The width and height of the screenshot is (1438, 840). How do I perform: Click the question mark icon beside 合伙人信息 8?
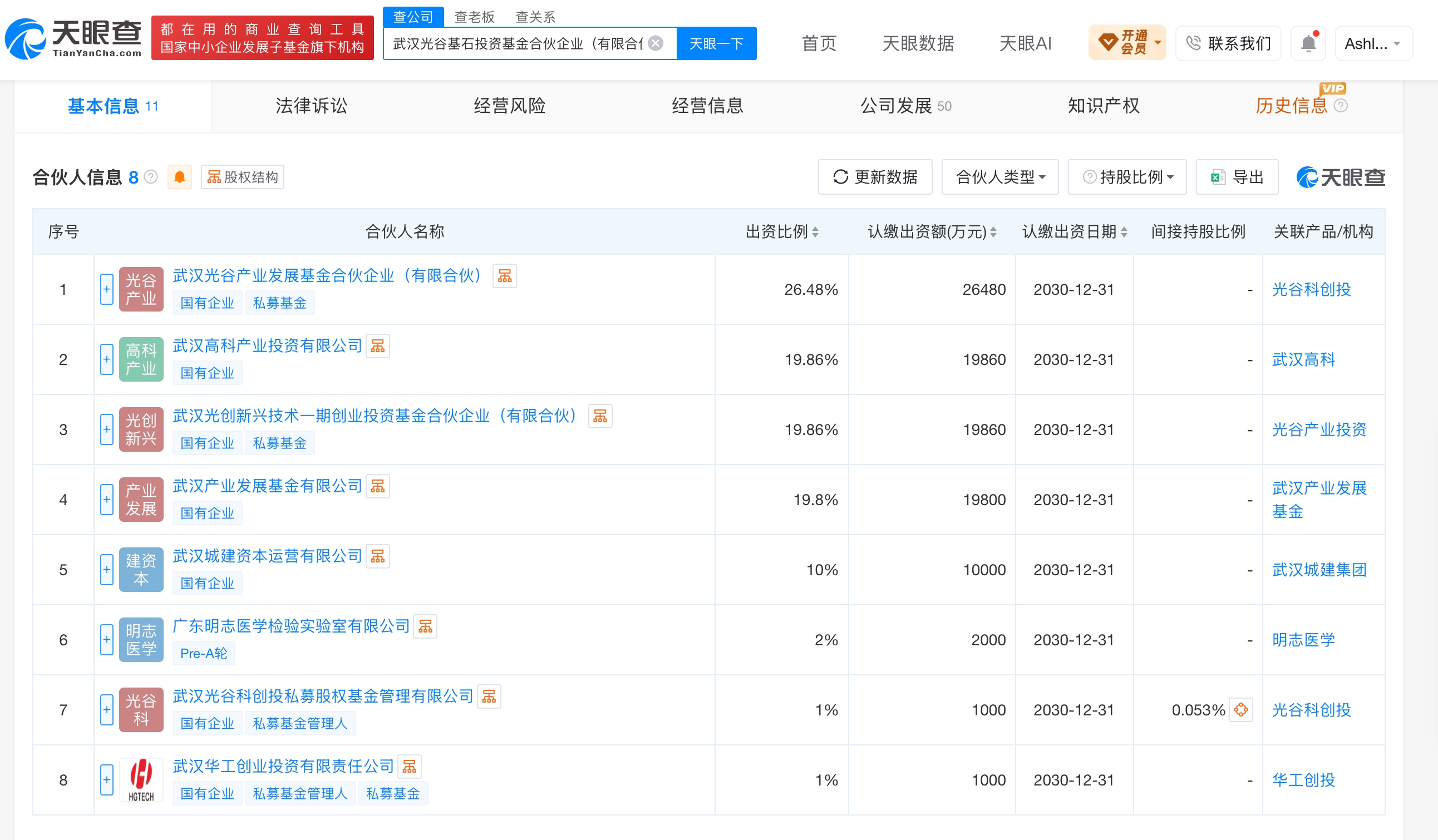coord(151,177)
